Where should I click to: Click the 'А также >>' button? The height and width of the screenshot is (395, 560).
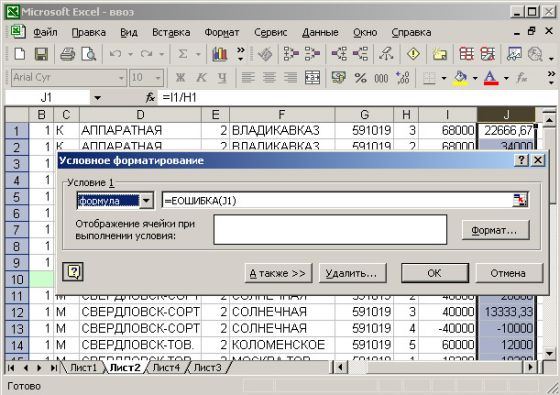pos(278,273)
